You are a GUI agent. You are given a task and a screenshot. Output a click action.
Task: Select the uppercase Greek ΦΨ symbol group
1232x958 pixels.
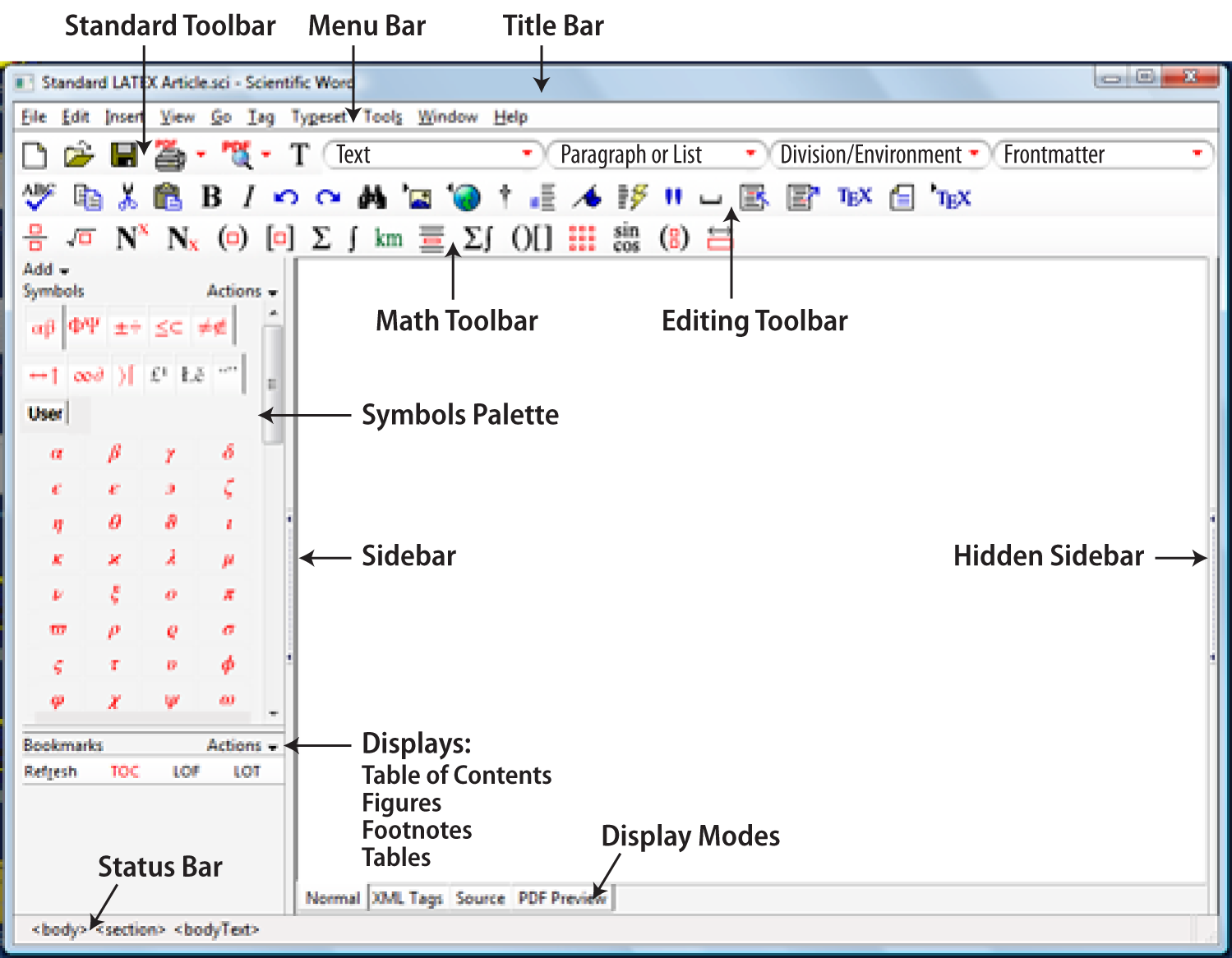[x=84, y=327]
